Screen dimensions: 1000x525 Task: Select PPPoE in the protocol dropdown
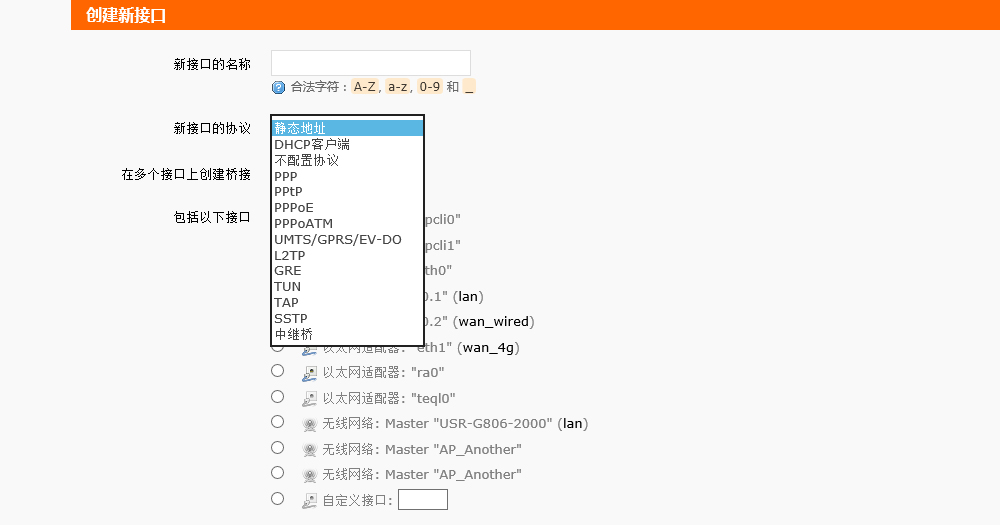pos(294,208)
